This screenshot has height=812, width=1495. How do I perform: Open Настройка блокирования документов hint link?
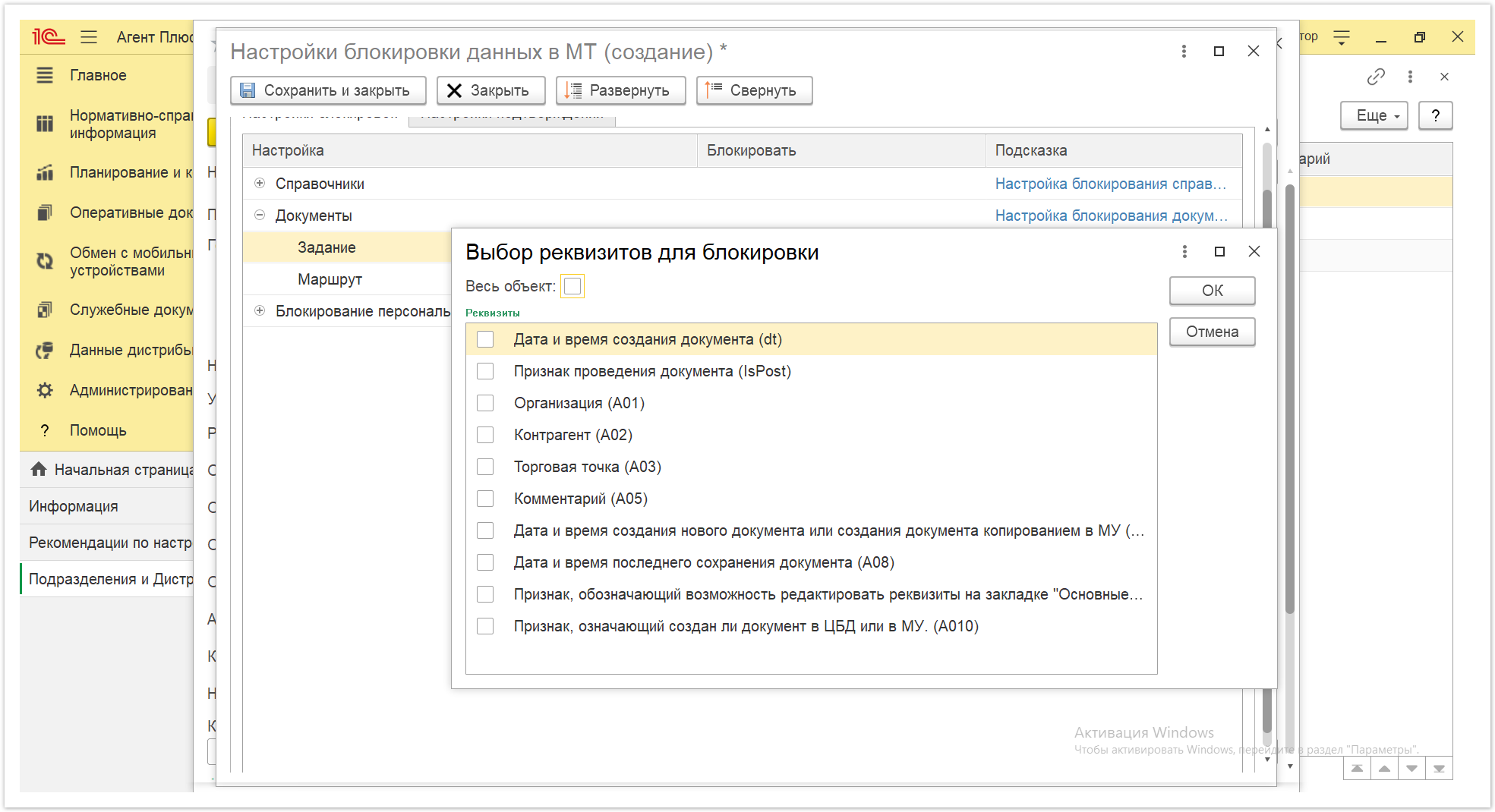tap(1111, 216)
